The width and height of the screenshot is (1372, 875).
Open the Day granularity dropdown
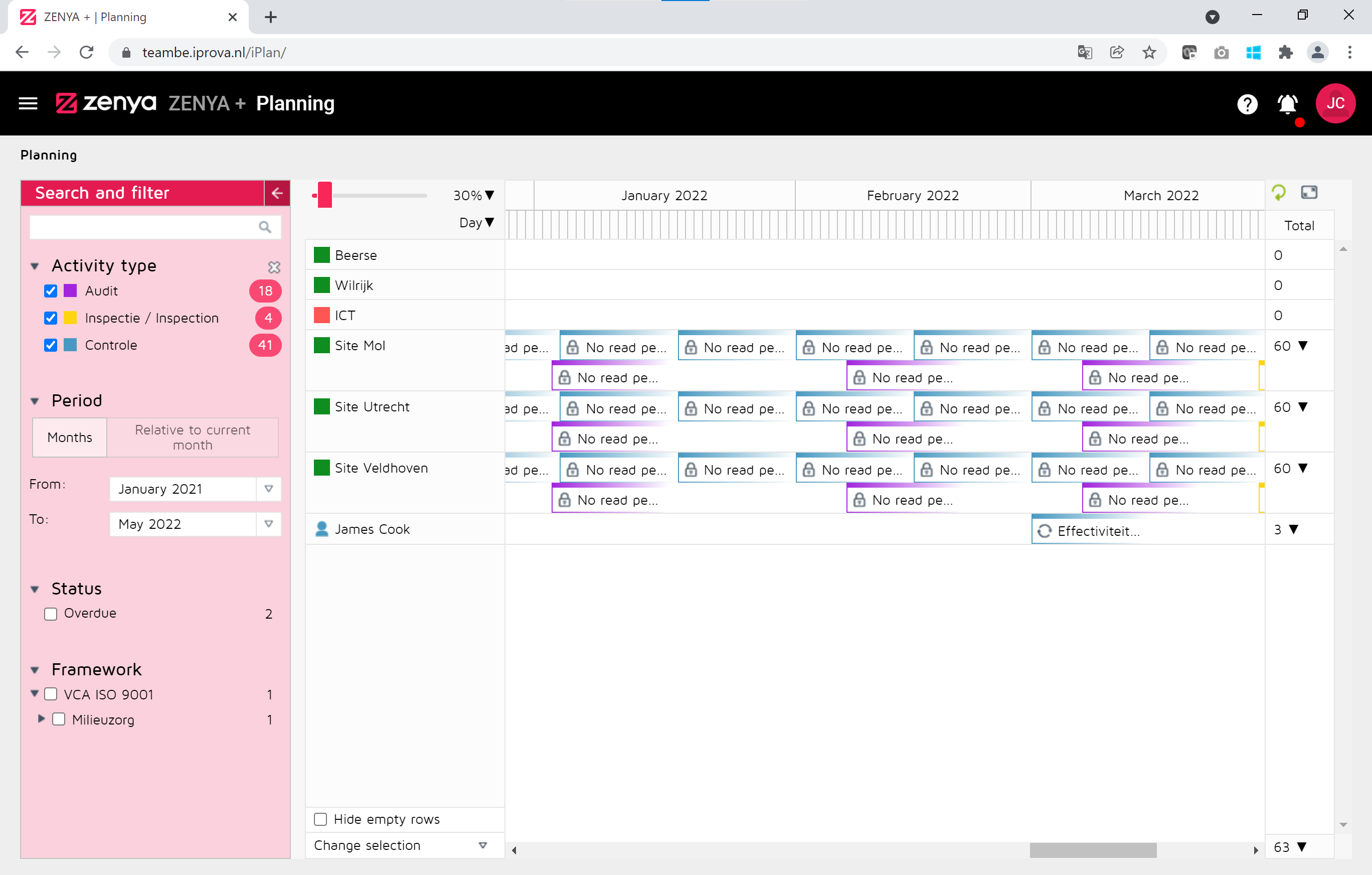pos(476,223)
